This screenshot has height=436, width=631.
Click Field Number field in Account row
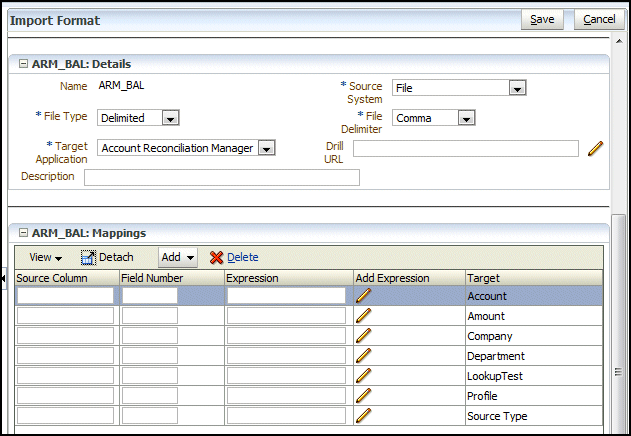(150, 295)
